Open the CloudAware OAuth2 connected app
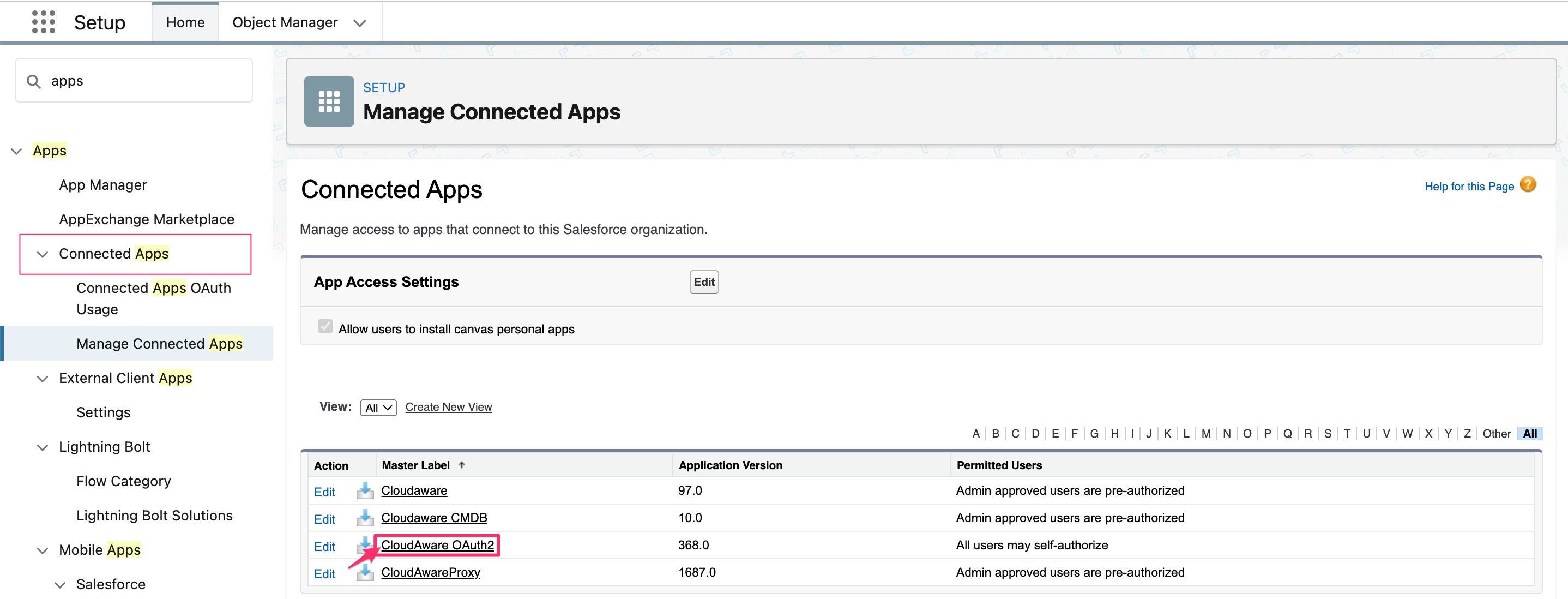1568x599 pixels. 438,545
